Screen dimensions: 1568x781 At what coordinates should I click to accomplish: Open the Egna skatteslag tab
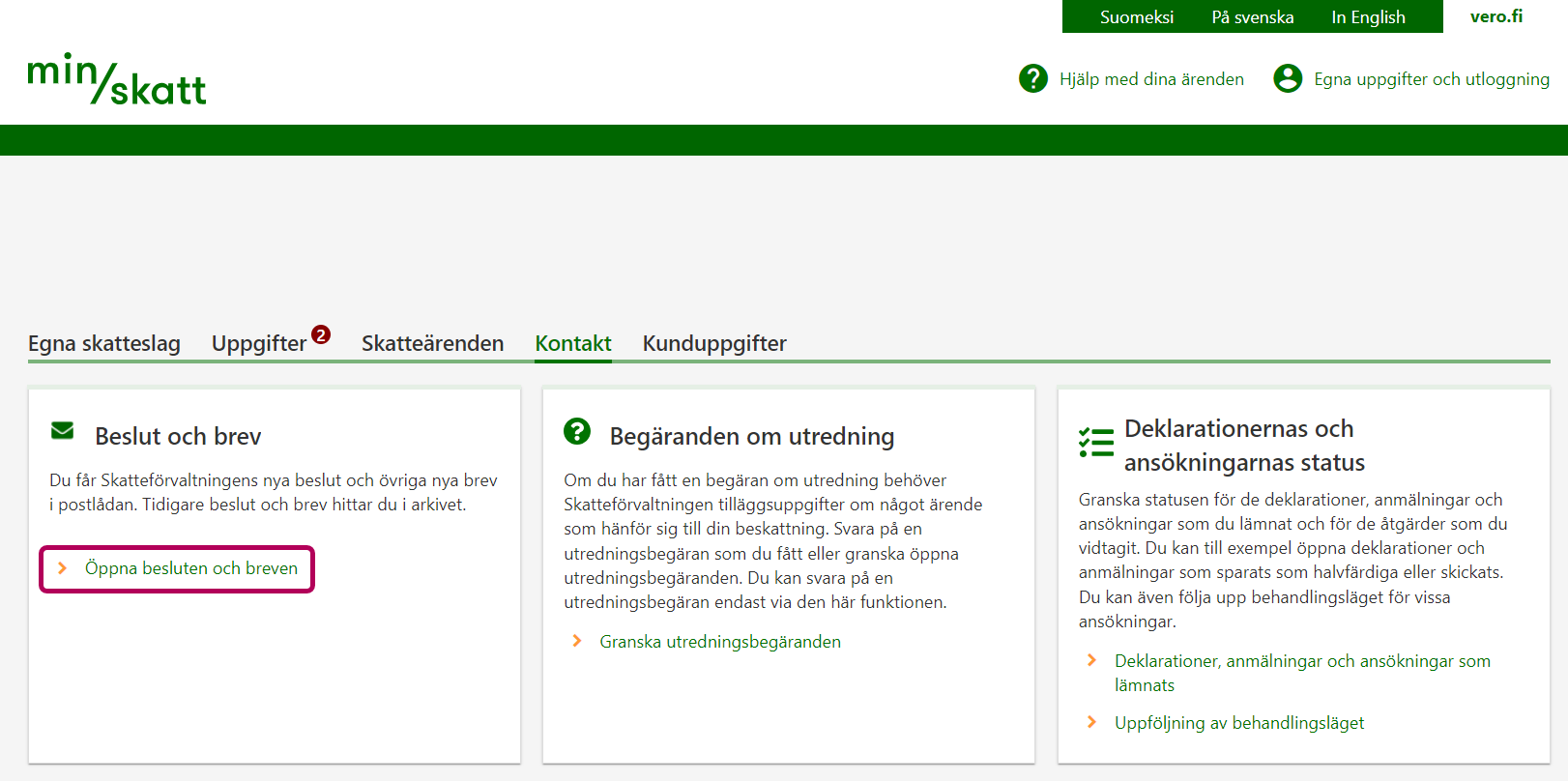tap(104, 343)
